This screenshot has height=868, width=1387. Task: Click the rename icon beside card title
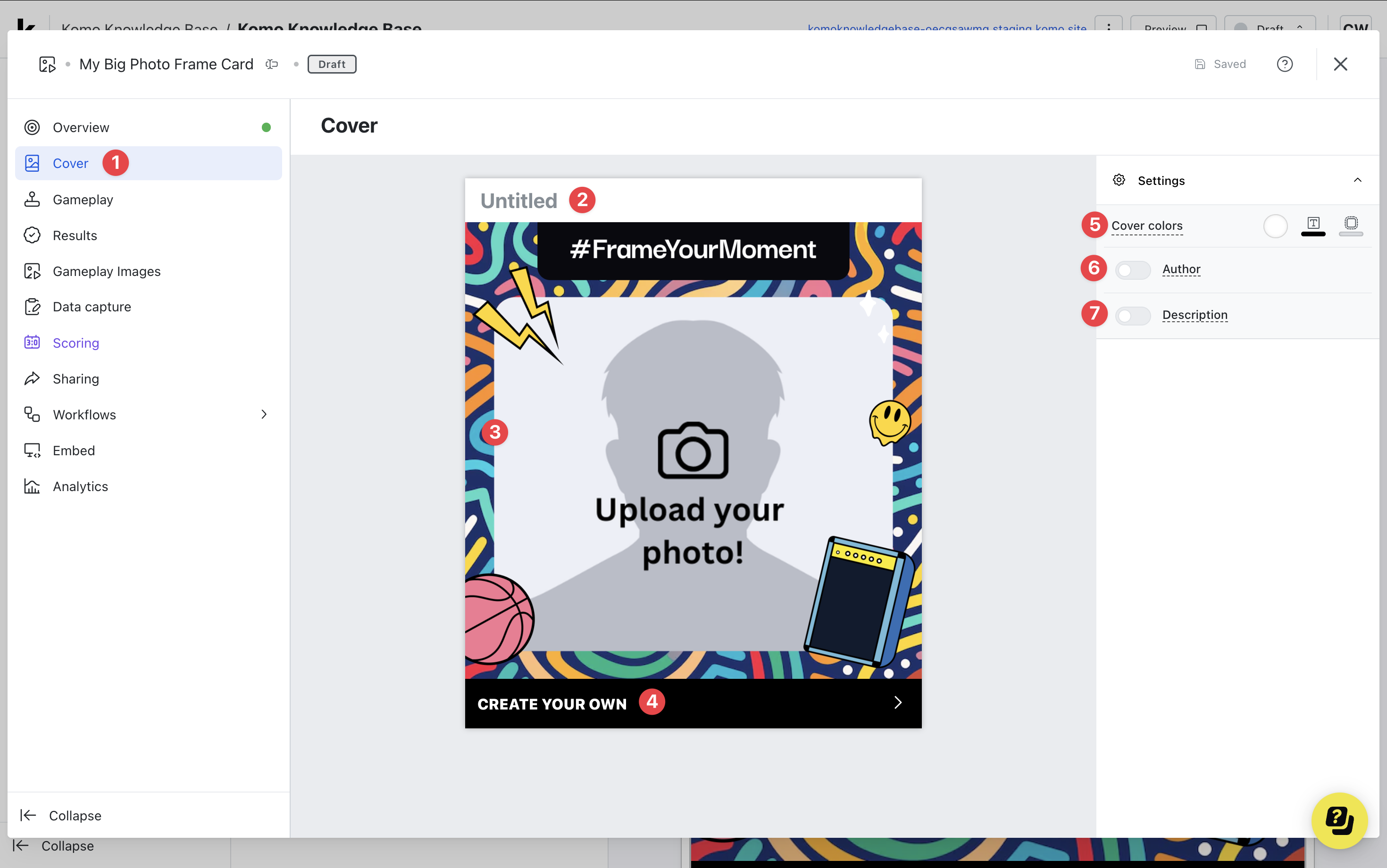coord(272,64)
